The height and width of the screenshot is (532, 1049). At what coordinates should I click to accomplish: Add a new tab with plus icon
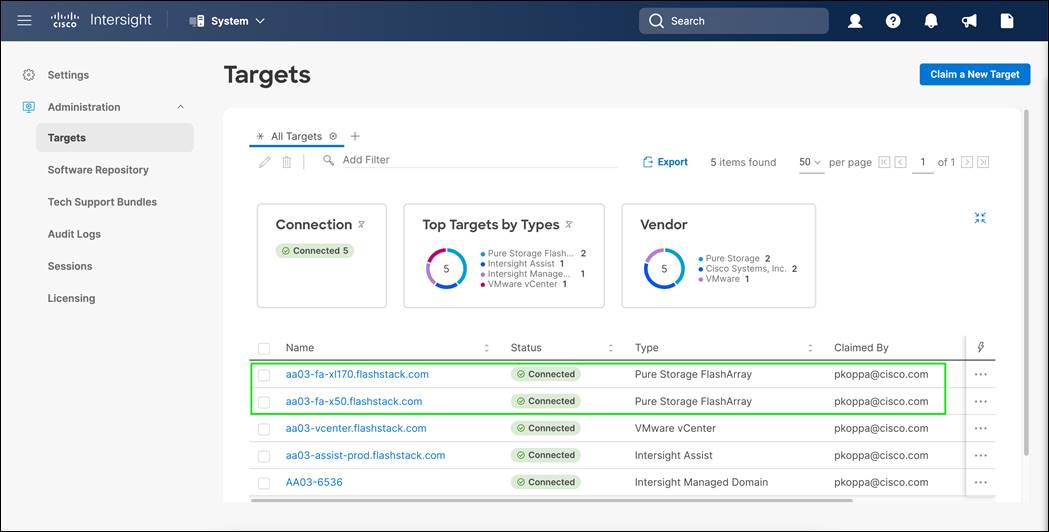355,136
